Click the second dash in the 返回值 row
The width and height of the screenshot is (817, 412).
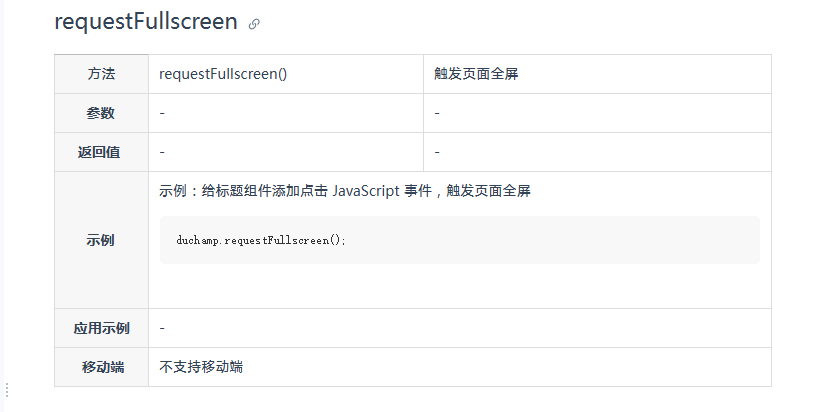pos(437,152)
